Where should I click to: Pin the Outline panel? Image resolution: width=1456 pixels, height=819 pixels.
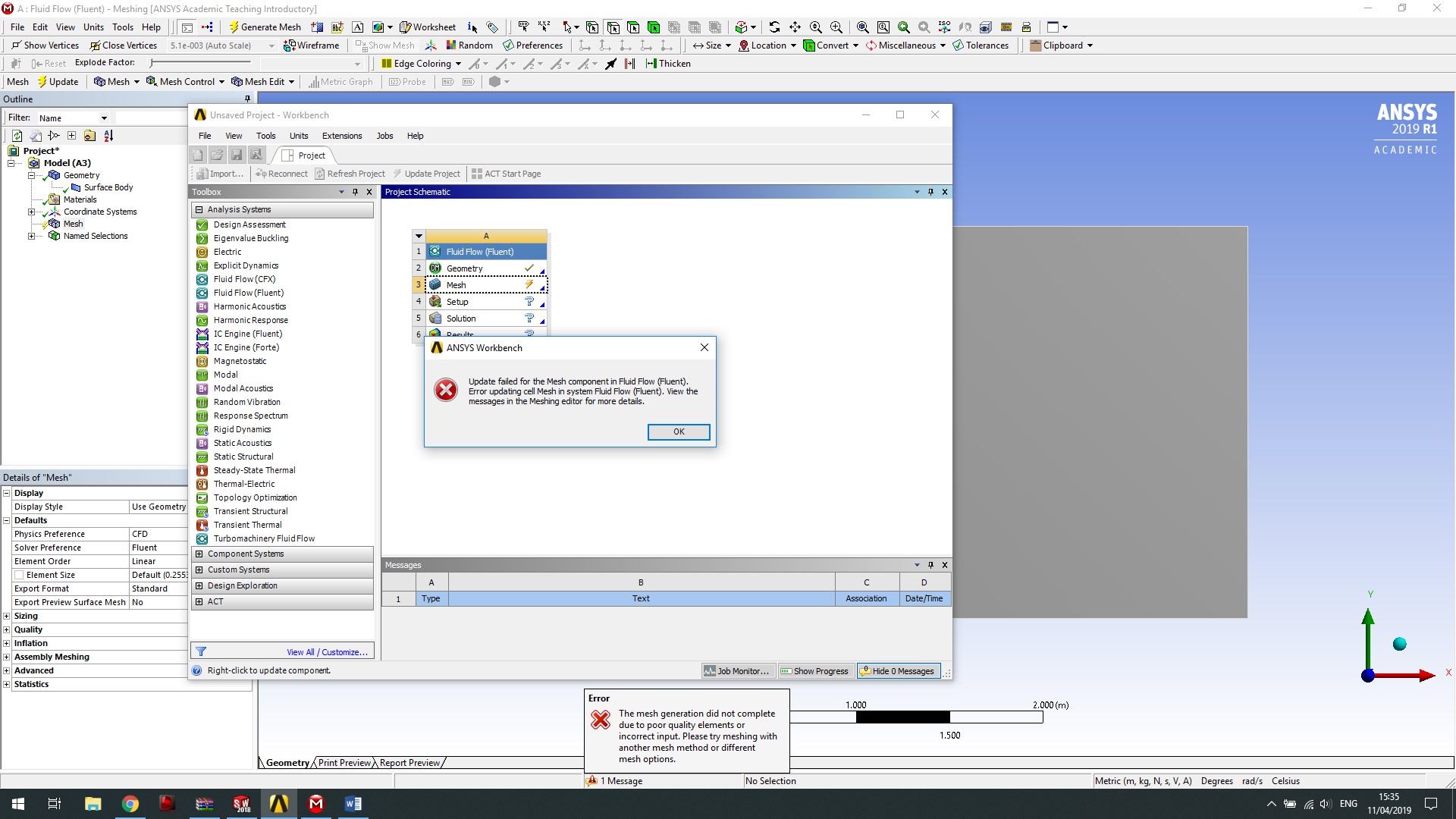(x=247, y=99)
